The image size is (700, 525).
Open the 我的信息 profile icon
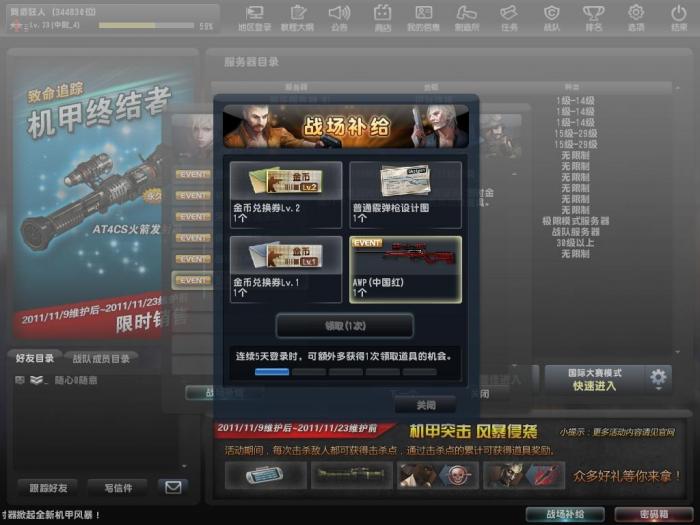coord(423,18)
